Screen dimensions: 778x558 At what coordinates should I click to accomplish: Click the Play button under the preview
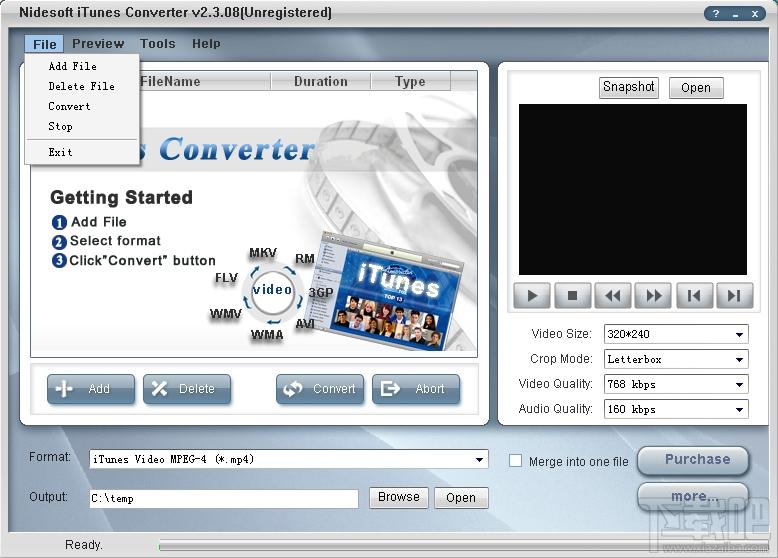coord(532,296)
